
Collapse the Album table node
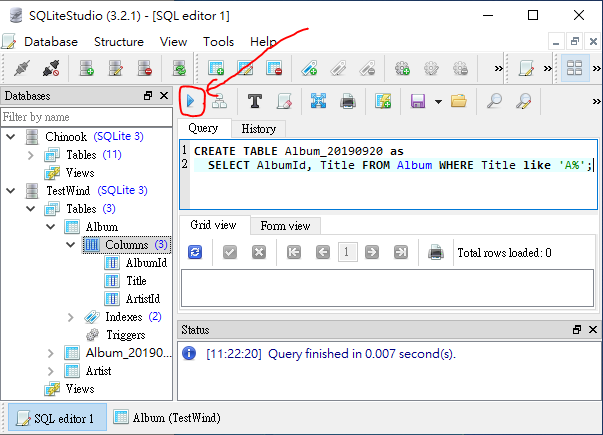(51, 227)
